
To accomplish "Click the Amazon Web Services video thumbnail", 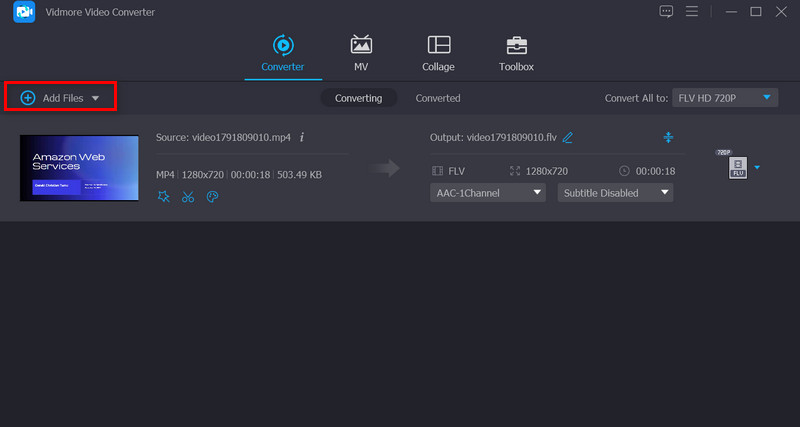I will (79, 167).
